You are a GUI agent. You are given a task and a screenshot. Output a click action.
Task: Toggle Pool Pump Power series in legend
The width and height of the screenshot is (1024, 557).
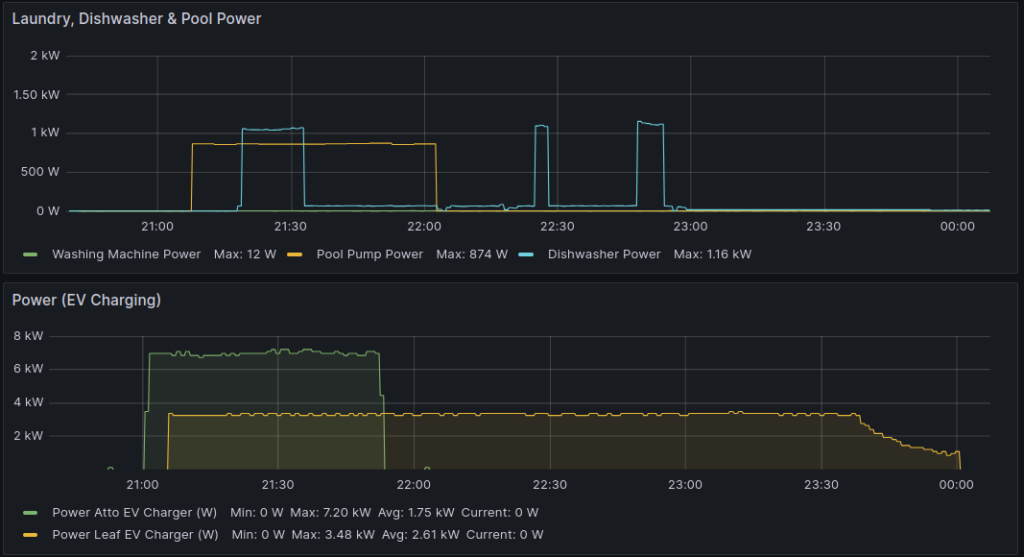(x=370, y=255)
